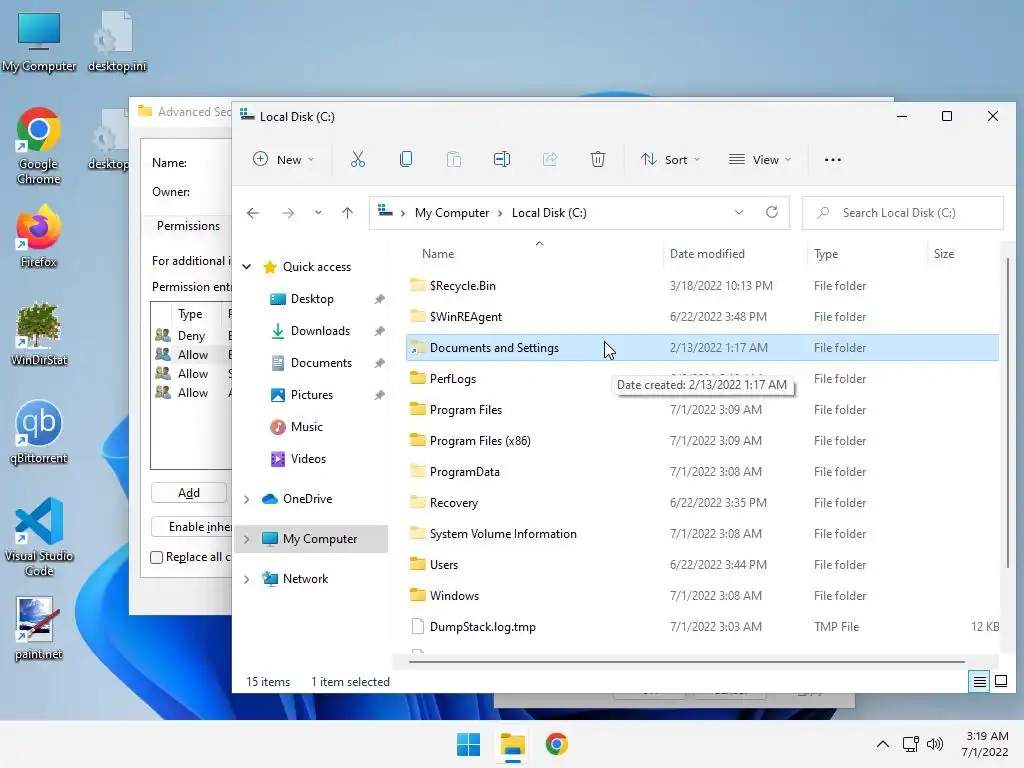Sort files by Date modified column

point(735,254)
